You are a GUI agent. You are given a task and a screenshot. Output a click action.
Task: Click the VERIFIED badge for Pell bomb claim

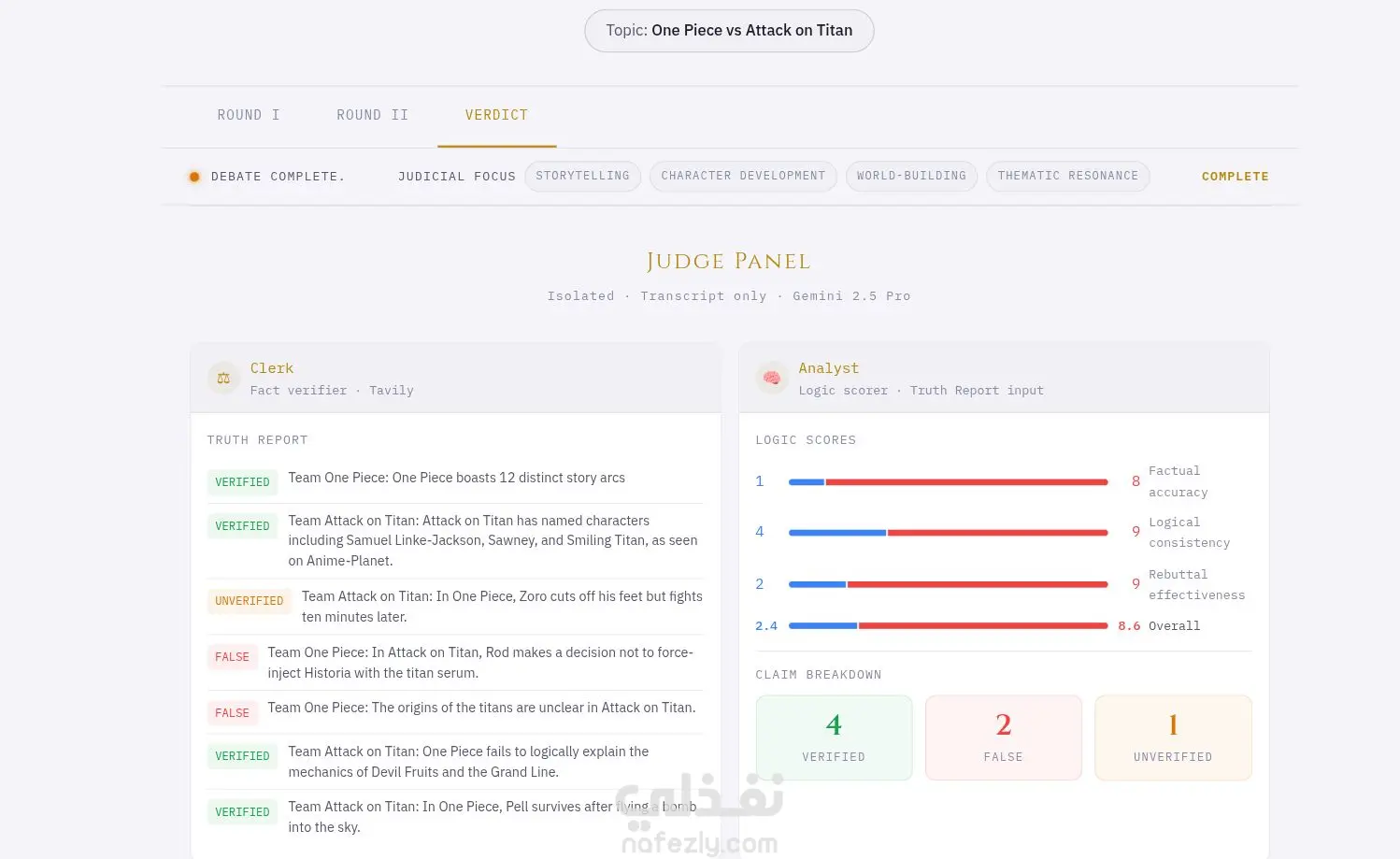(x=242, y=812)
